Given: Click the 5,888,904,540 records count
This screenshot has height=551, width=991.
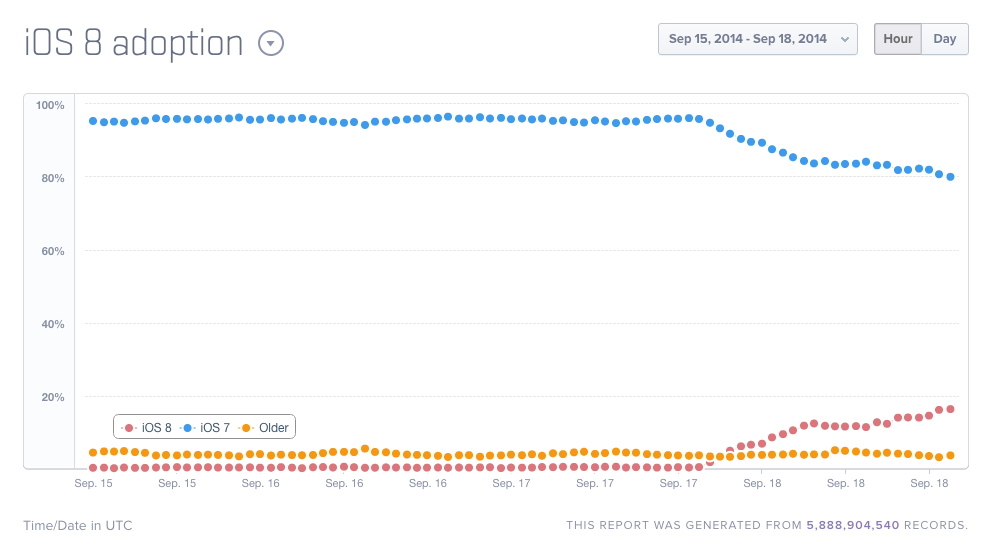Looking at the screenshot, I should (853, 525).
